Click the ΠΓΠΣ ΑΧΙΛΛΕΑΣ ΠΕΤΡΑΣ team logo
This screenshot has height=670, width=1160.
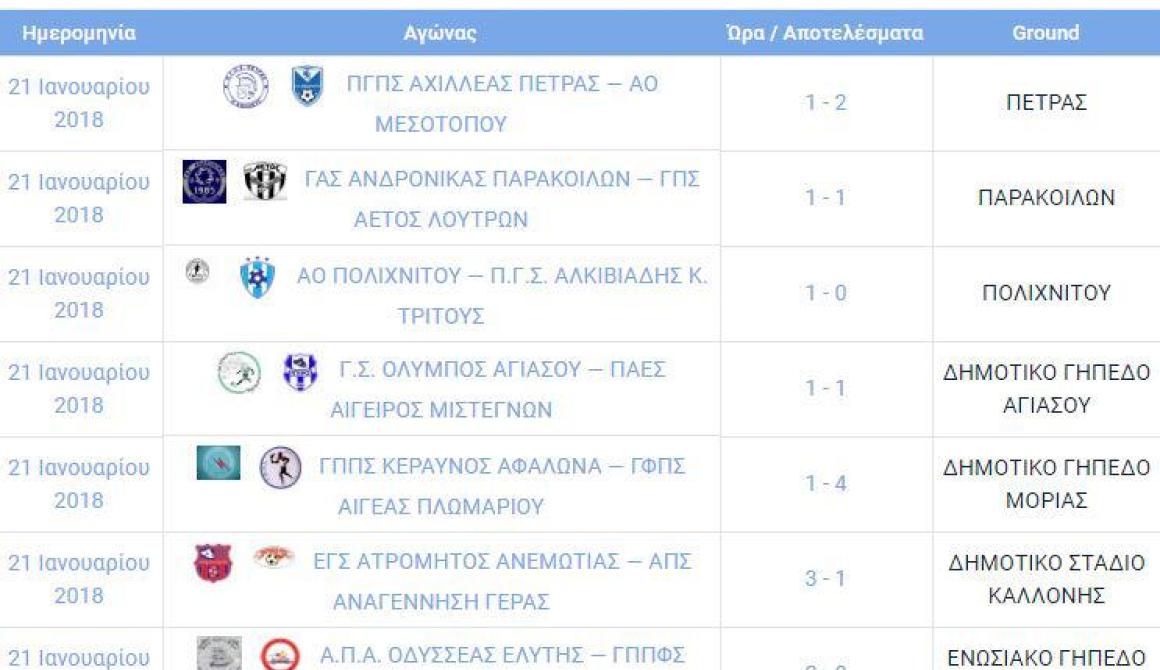coord(246,87)
